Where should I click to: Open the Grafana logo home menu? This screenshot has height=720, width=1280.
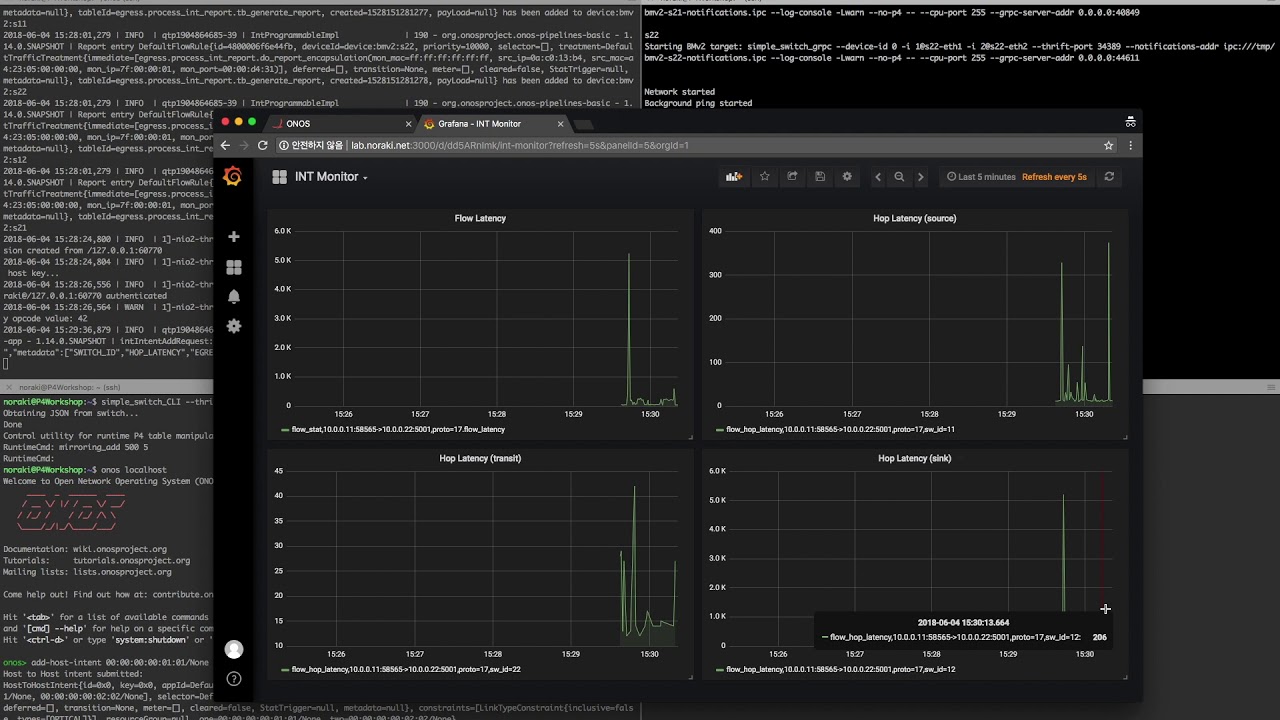(x=233, y=177)
